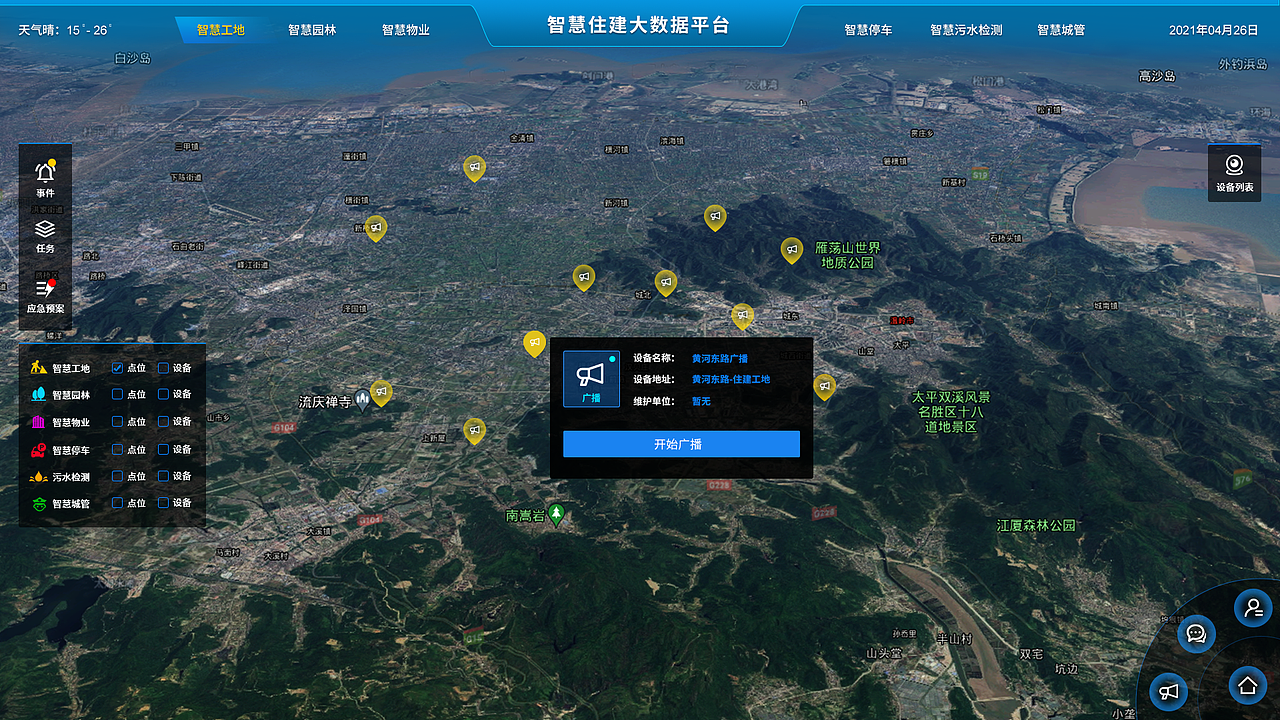
Task: Click the home icon in radial menu
Action: click(x=1247, y=685)
